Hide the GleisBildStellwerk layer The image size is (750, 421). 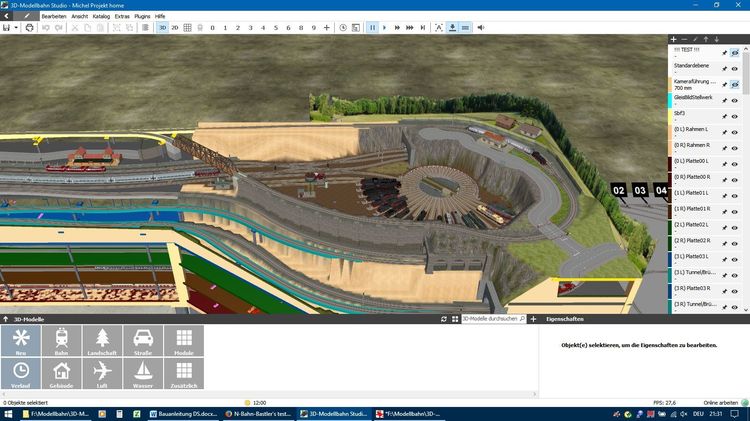pyautogui.click(x=735, y=100)
